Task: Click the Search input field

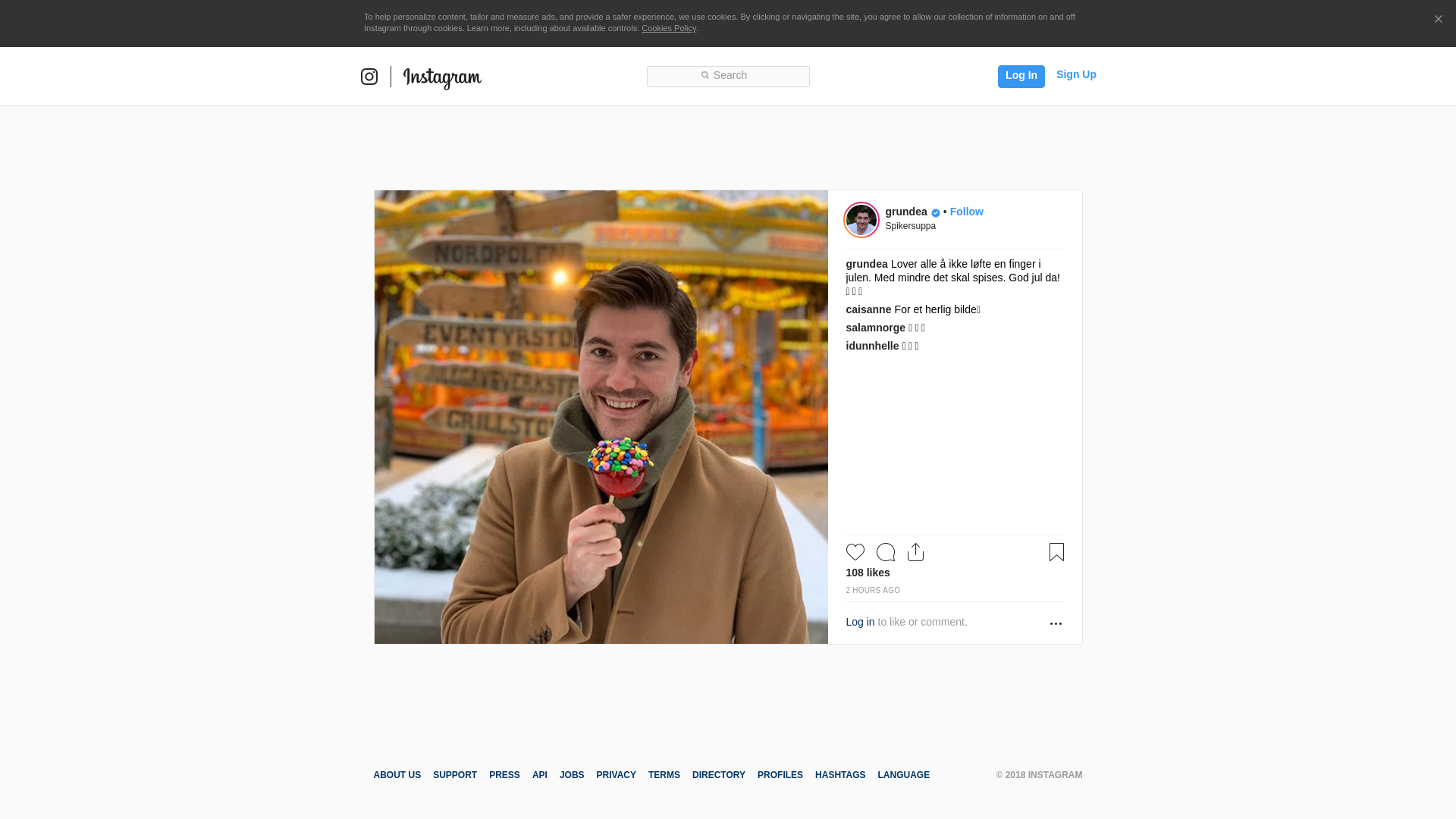Action: coord(728,76)
